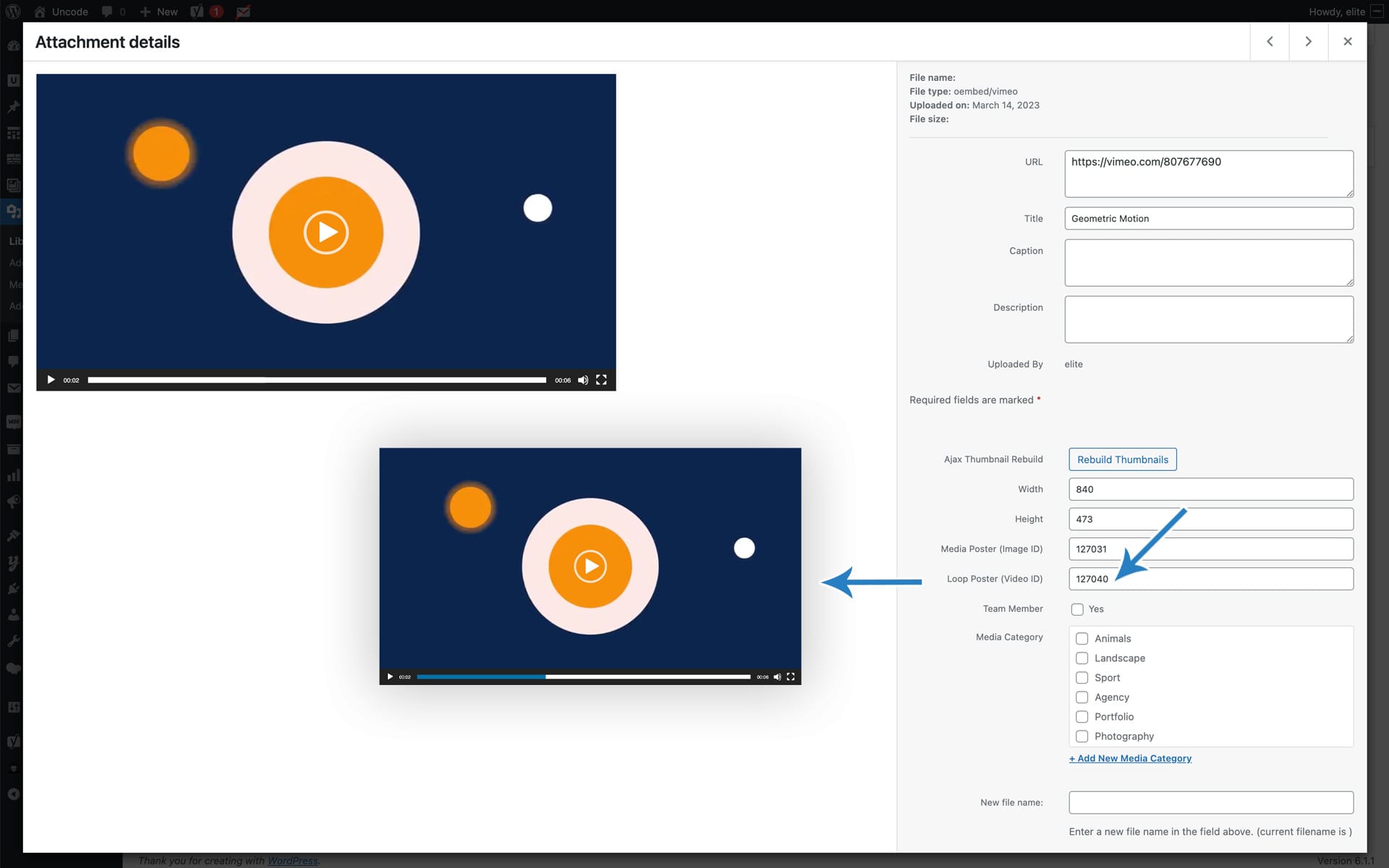Click the Rebuild Thumbnails button
Viewport: 1389px width, 868px height.
click(x=1122, y=459)
